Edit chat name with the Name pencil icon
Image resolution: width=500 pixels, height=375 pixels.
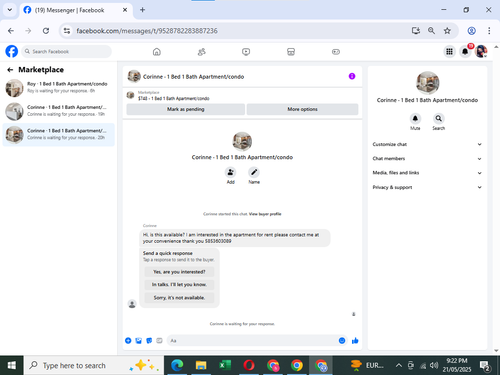[254, 172]
